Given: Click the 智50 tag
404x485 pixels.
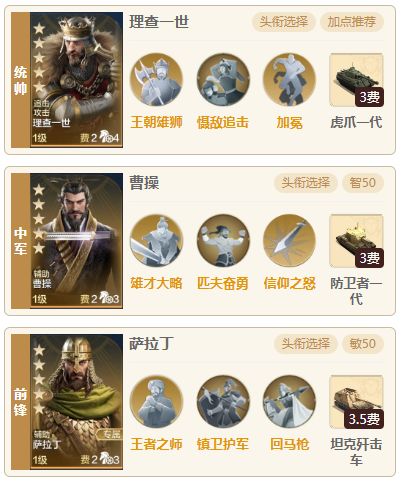Looking at the screenshot, I should coord(363,183).
